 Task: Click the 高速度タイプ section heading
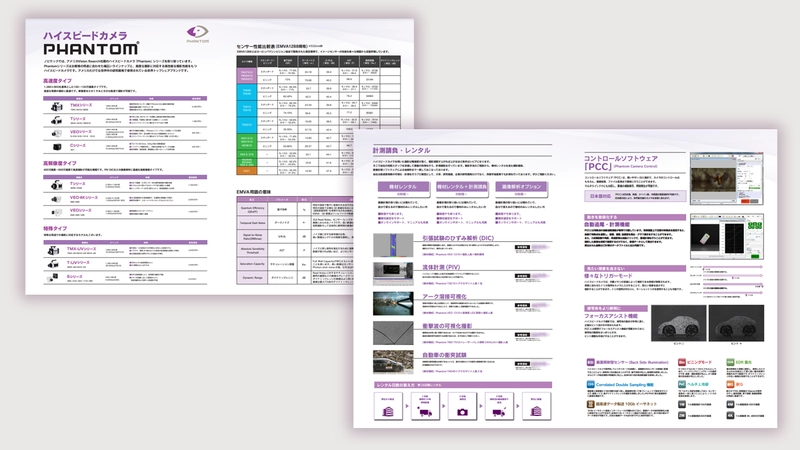pos(57,81)
